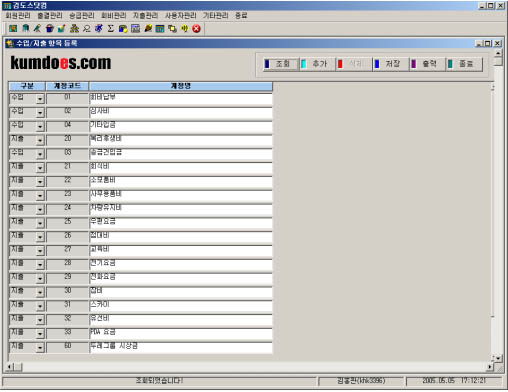The width and height of the screenshot is (508, 392).
Task: Click the account name field of code 01
Action: [181, 99]
